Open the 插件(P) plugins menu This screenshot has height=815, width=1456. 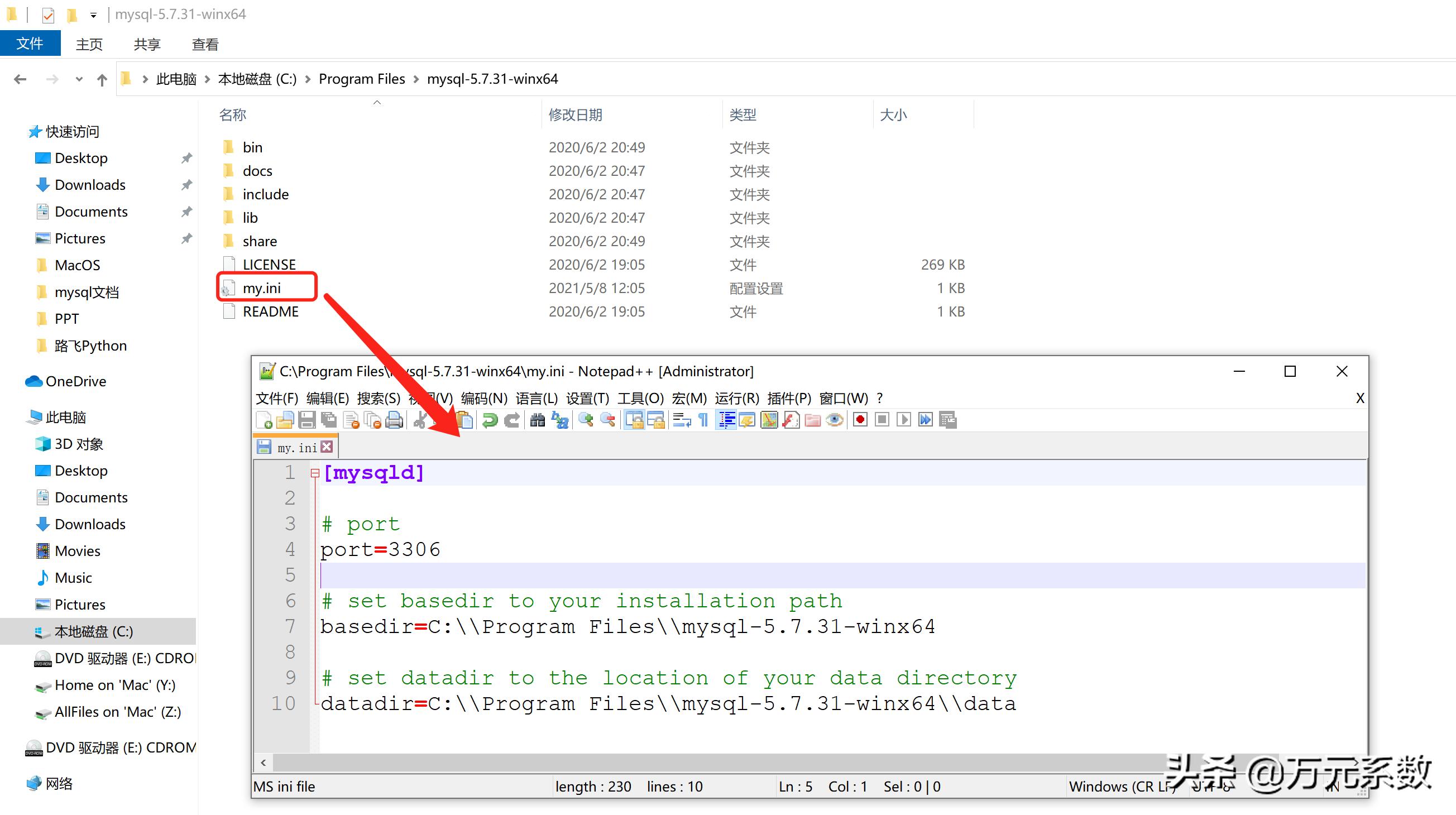pyautogui.click(x=790, y=399)
